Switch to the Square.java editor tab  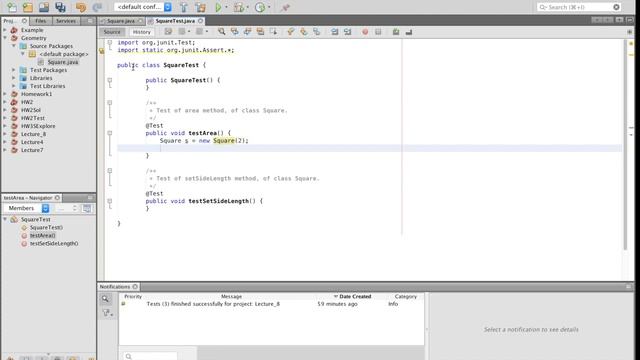(121, 21)
